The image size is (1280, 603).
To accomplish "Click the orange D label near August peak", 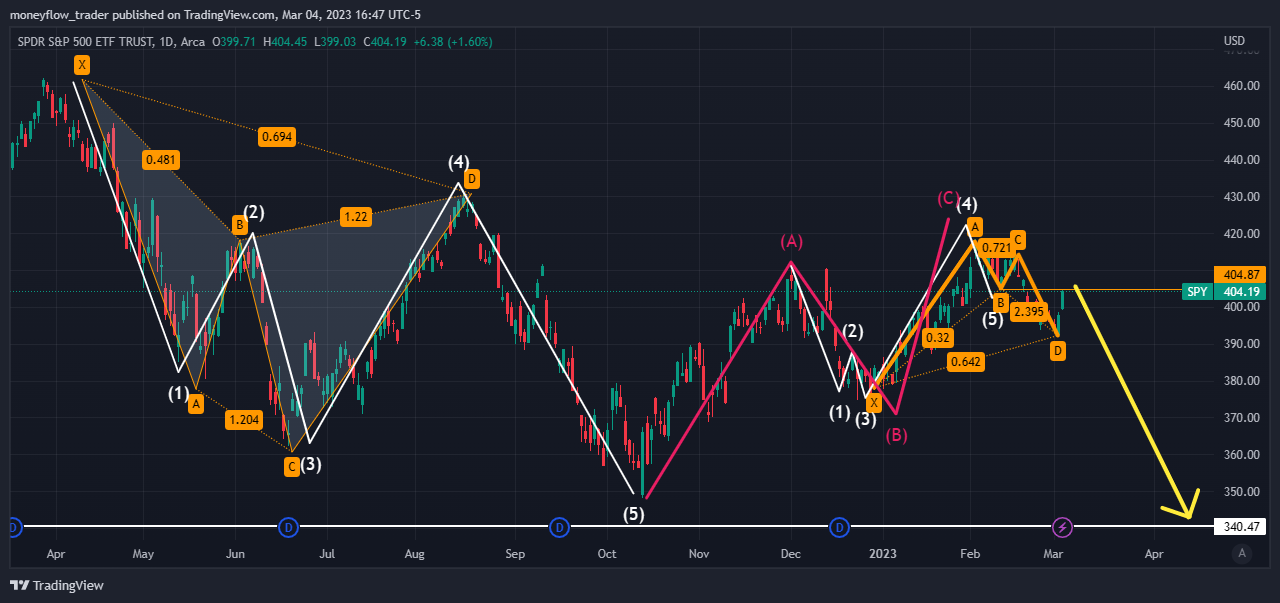I will [471, 179].
